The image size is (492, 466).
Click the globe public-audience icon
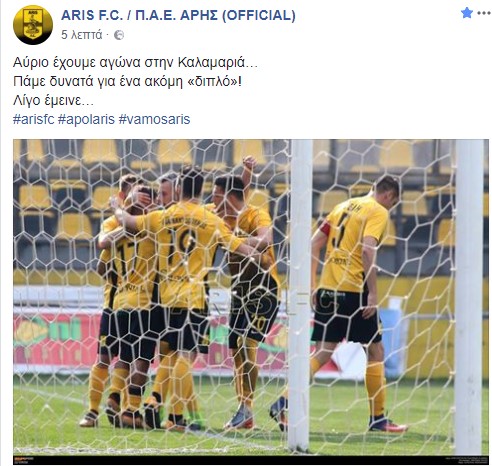[119, 35]
